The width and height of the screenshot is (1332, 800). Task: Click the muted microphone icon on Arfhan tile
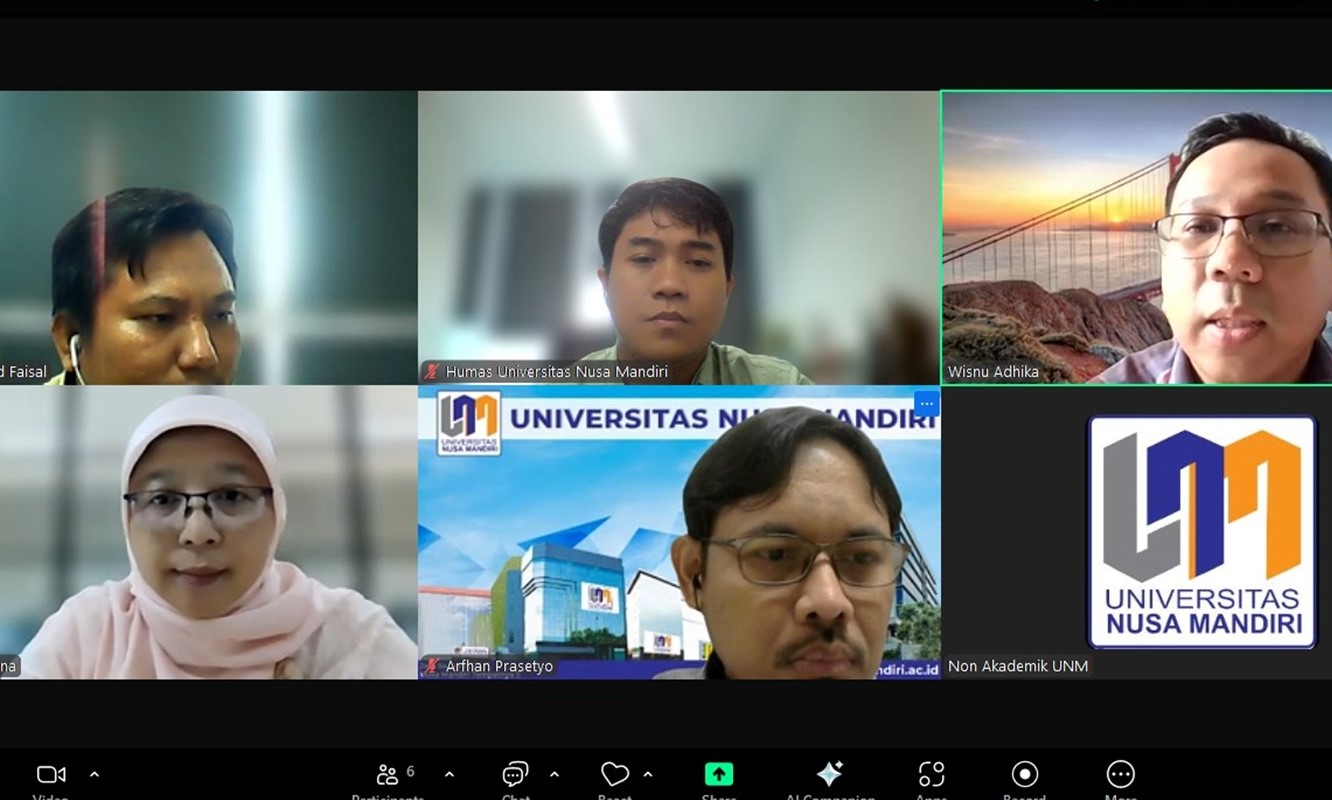click(x=432, y=666)
